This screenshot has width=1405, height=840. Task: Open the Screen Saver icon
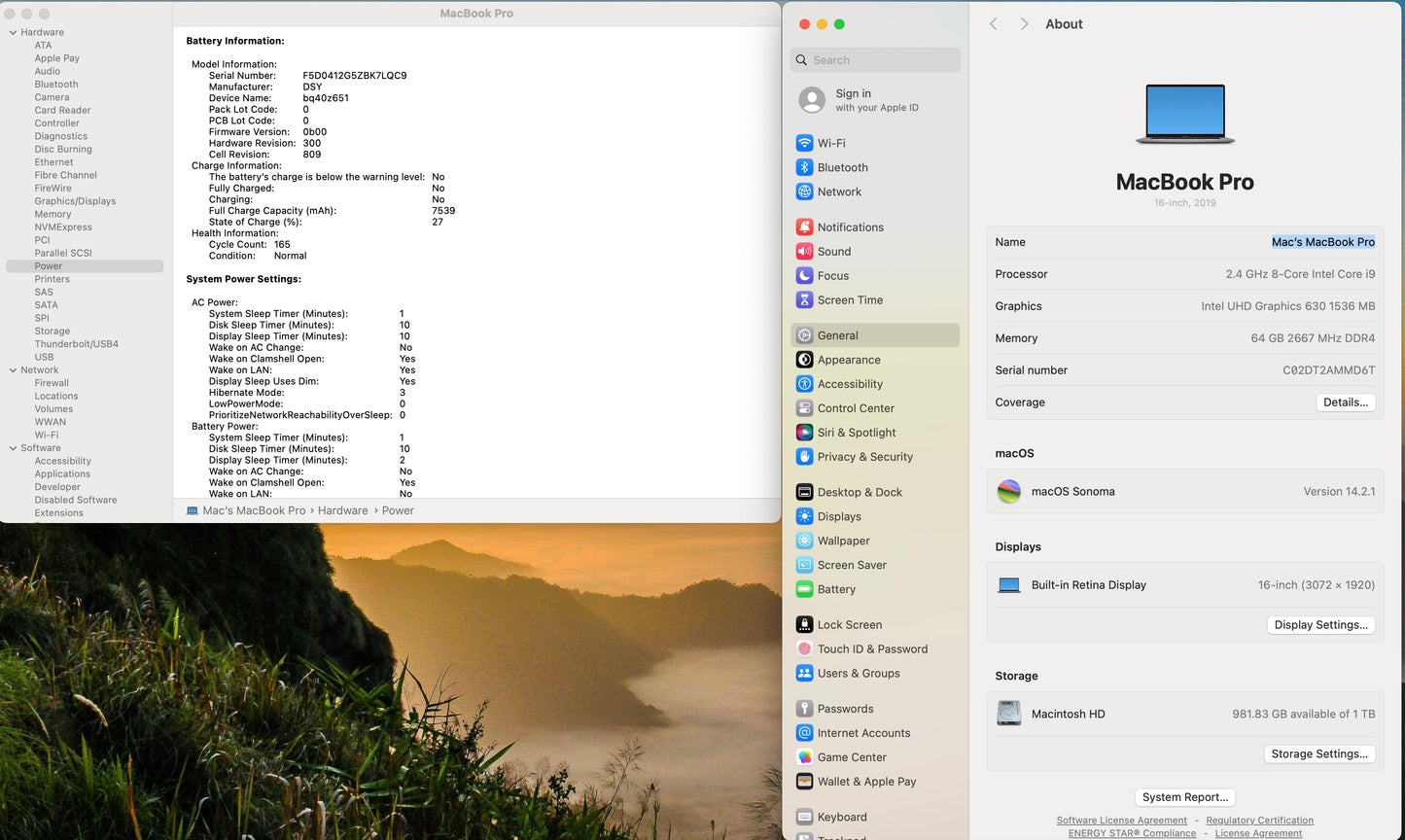[x=804, y=565]
